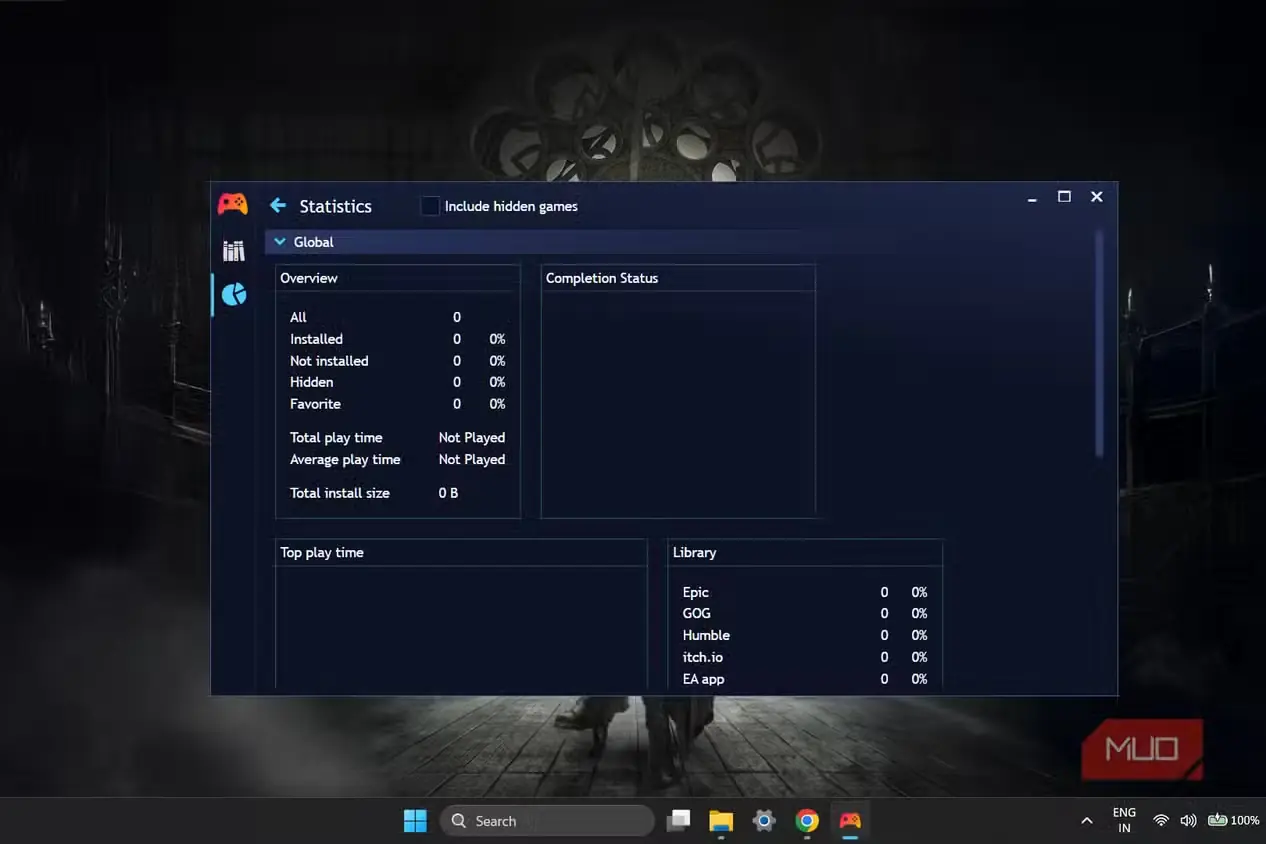Open Task View on the taskbar
This screenshot has width=1266, height=844.
coord(680,821)
